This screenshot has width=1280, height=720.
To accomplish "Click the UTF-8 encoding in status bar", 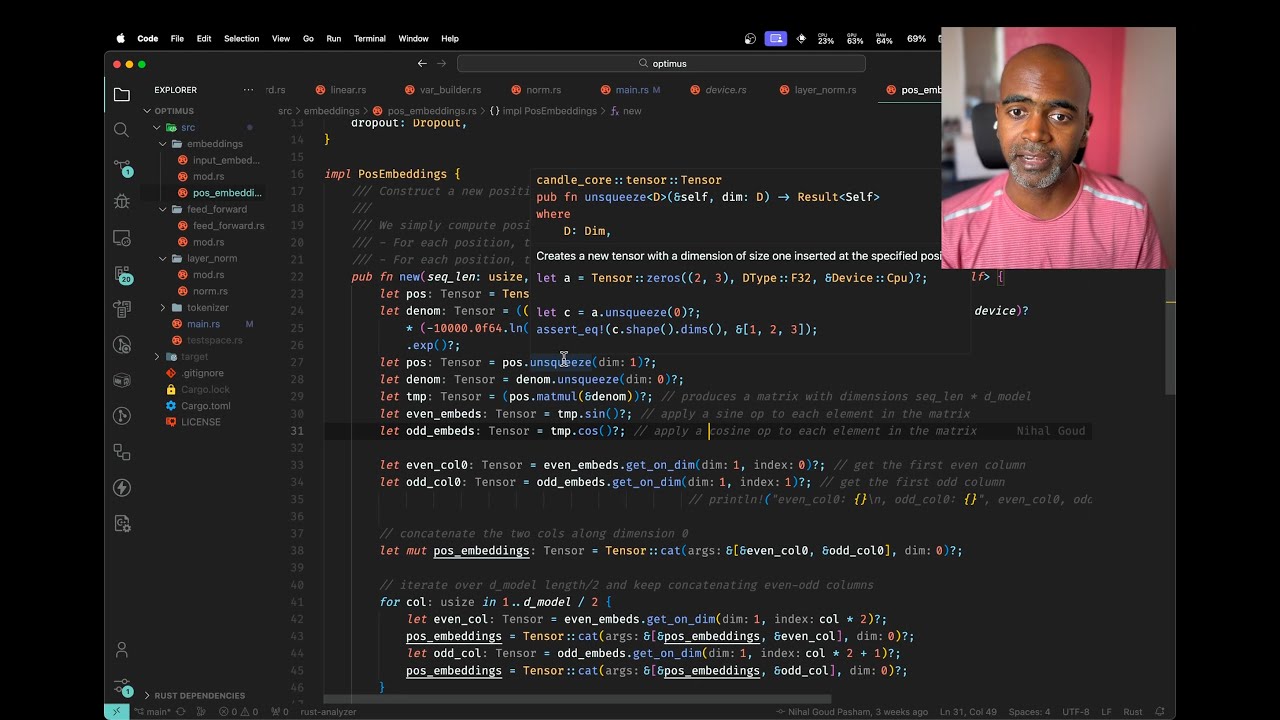I will (1076, 712).
